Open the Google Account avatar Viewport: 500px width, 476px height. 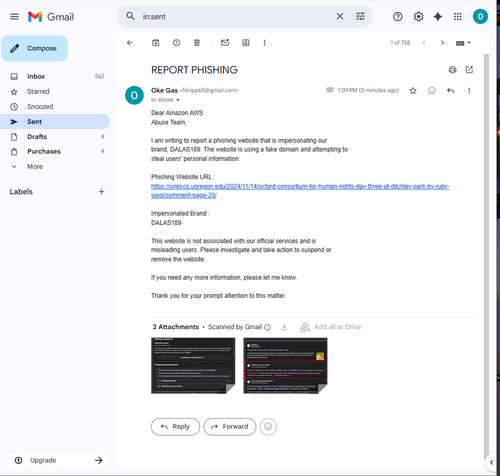[x=480, y=16]
